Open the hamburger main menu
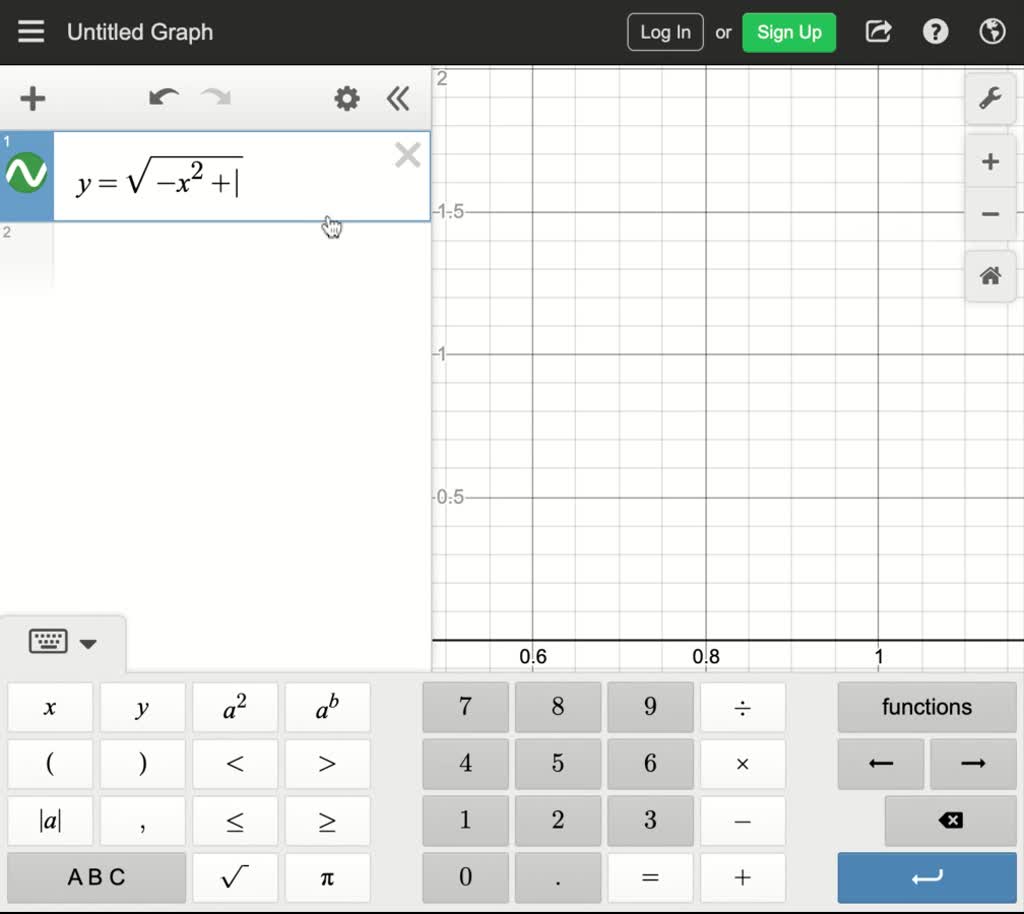 [31, 31]
